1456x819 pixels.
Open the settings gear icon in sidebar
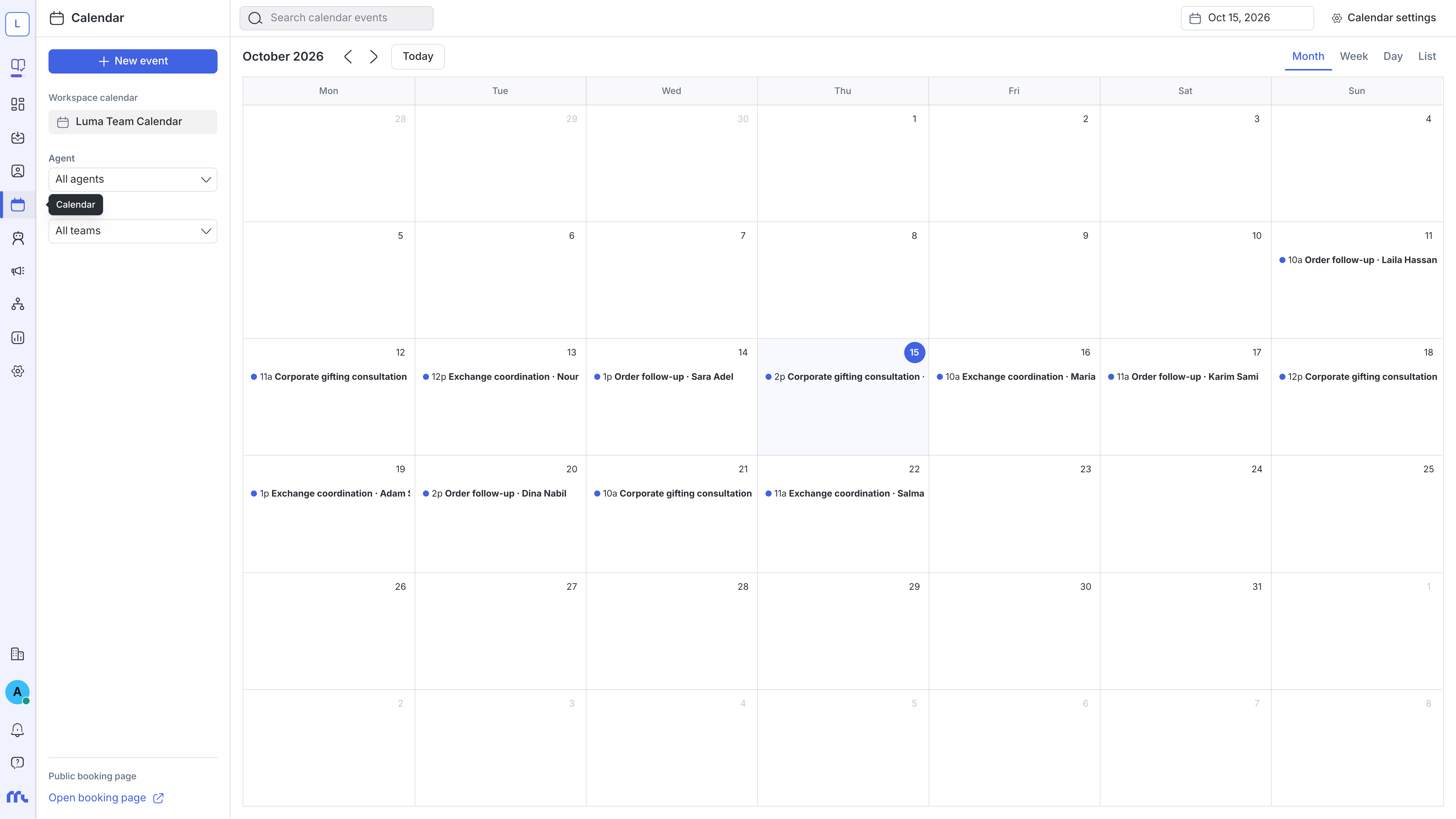pyautogui.click(x=17, y=371)
